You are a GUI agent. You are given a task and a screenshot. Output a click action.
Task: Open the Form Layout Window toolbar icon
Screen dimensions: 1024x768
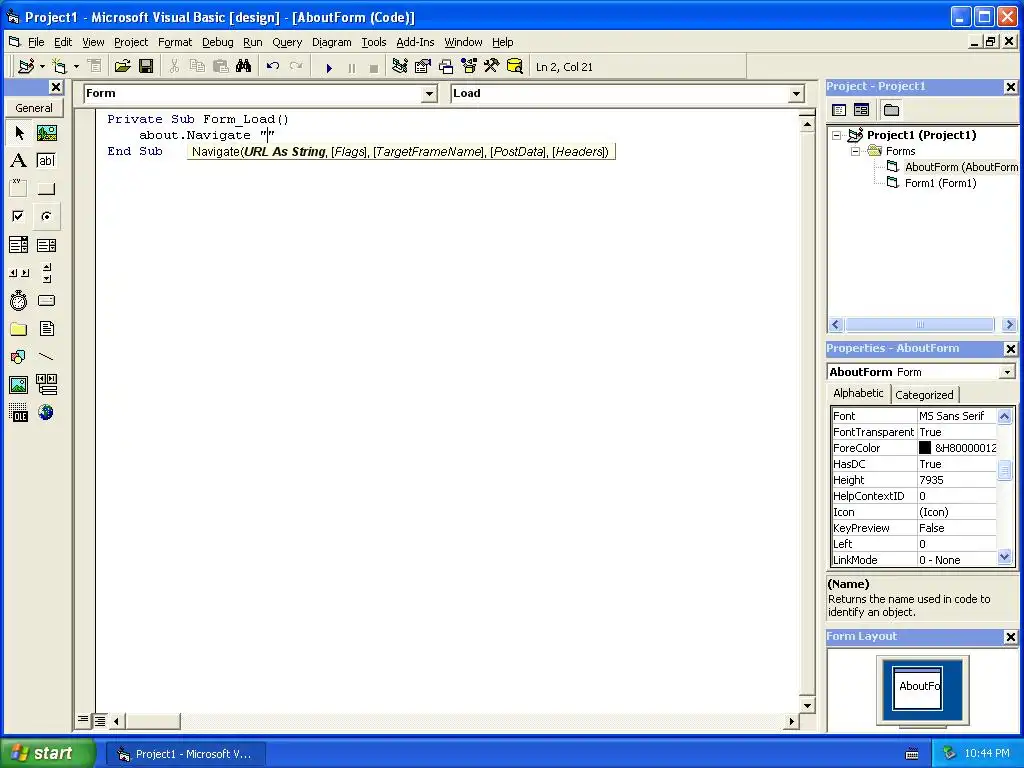[446, 67]
